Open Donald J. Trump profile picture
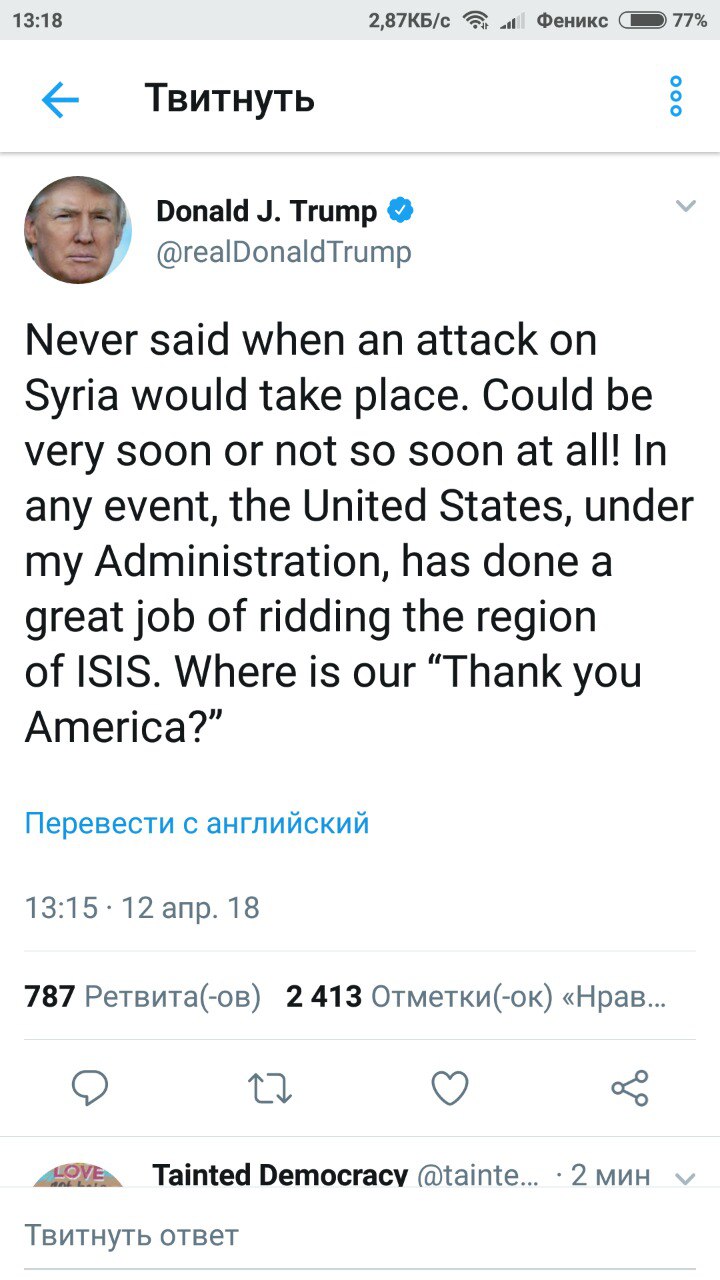720x1280 pixels. 77,230
